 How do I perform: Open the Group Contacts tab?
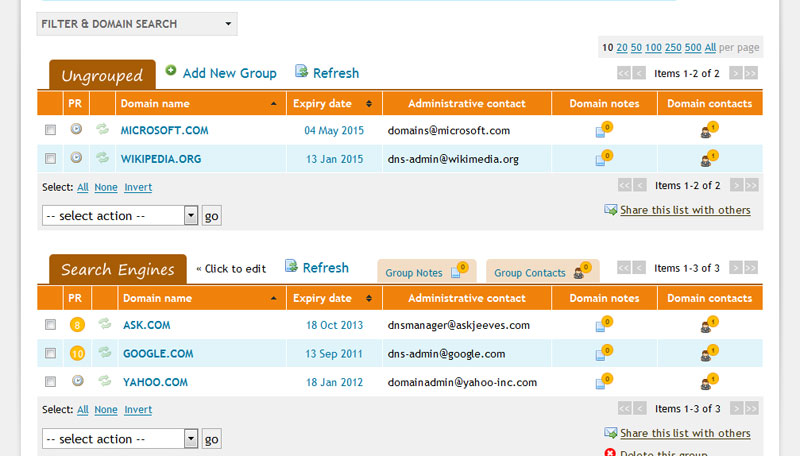[x=541, y=272]
